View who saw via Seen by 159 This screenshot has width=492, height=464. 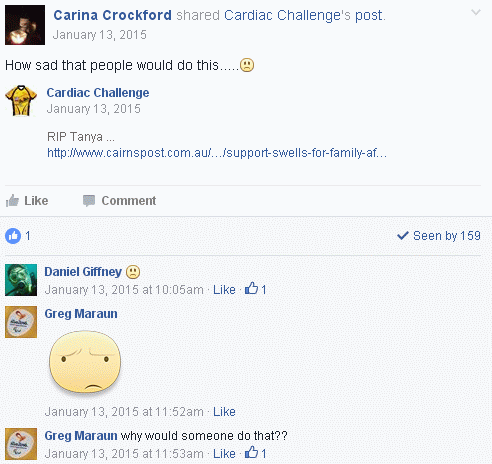(x=439, y=236)
